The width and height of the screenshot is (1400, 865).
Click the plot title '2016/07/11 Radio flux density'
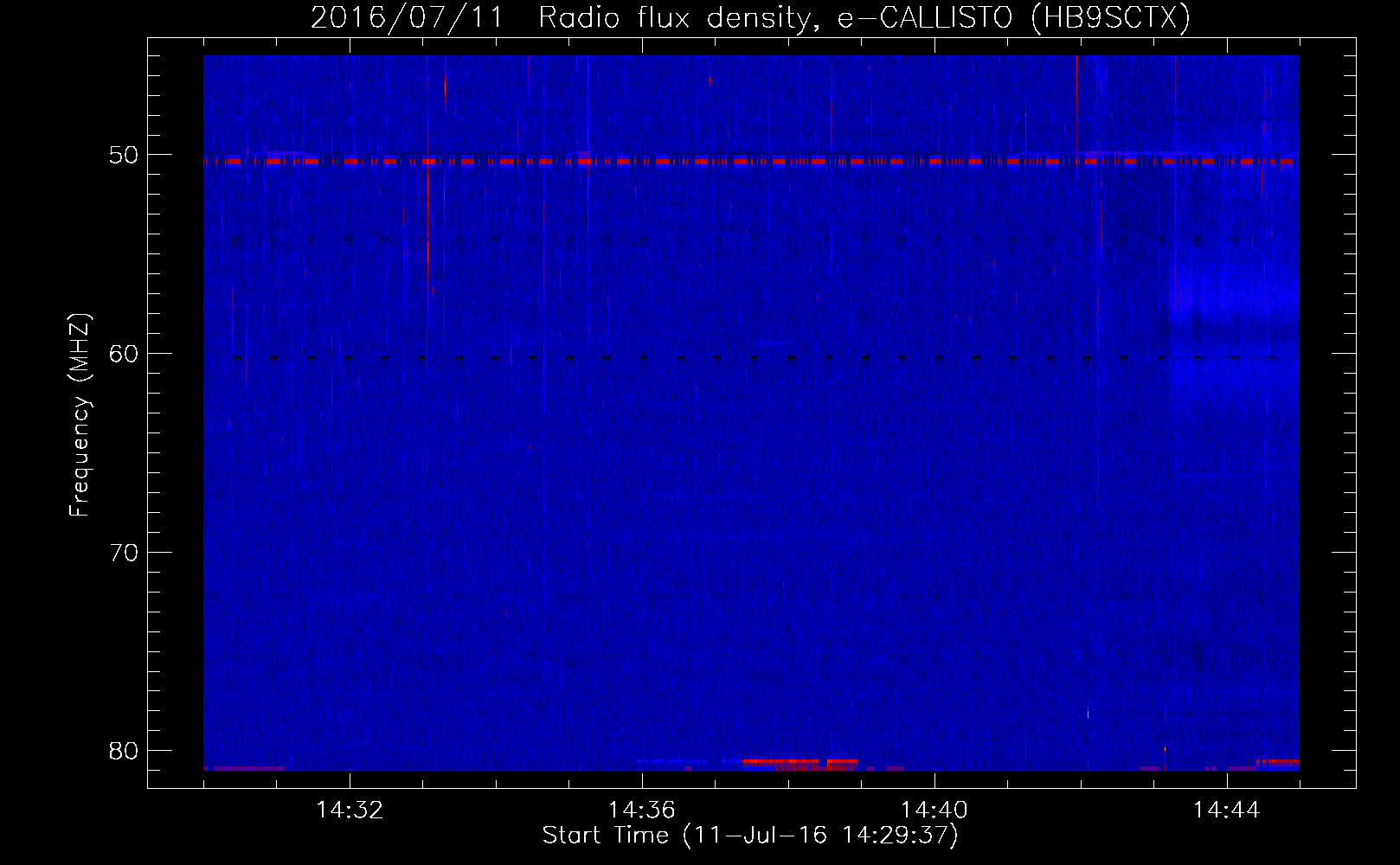coord(750,17)
